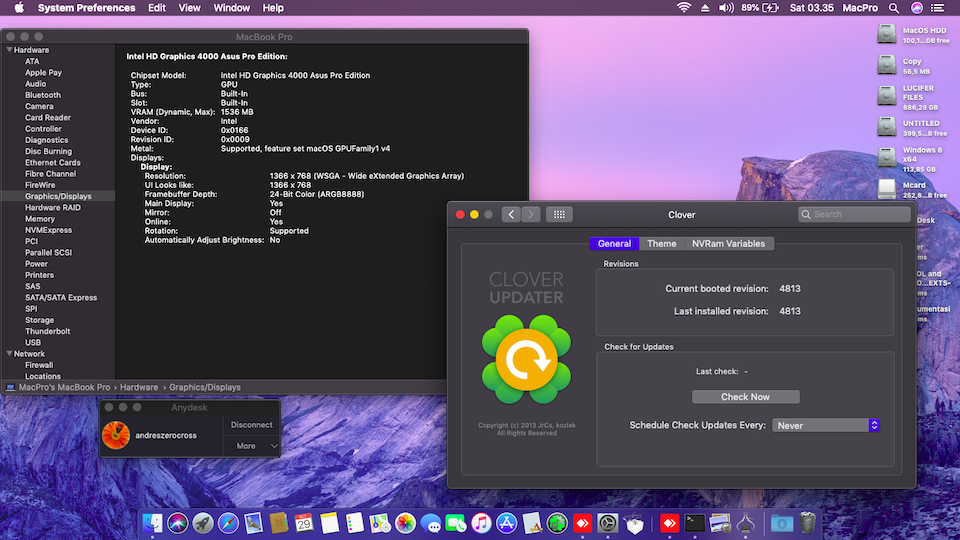Show all preferences grid button in Clover
The width and height of the screenshot is (960, 540).
pos(559,214)
